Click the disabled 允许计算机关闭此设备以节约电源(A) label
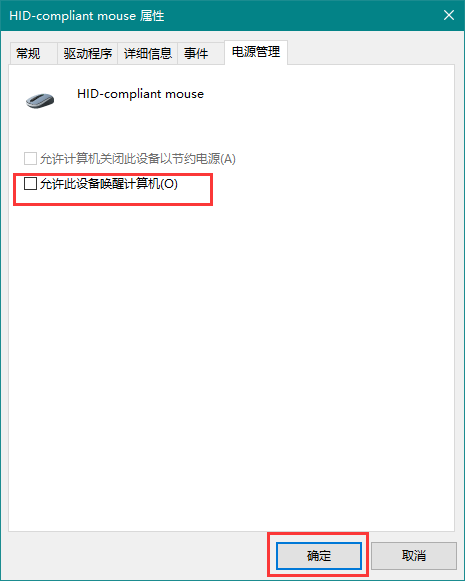 click(138, 159)
